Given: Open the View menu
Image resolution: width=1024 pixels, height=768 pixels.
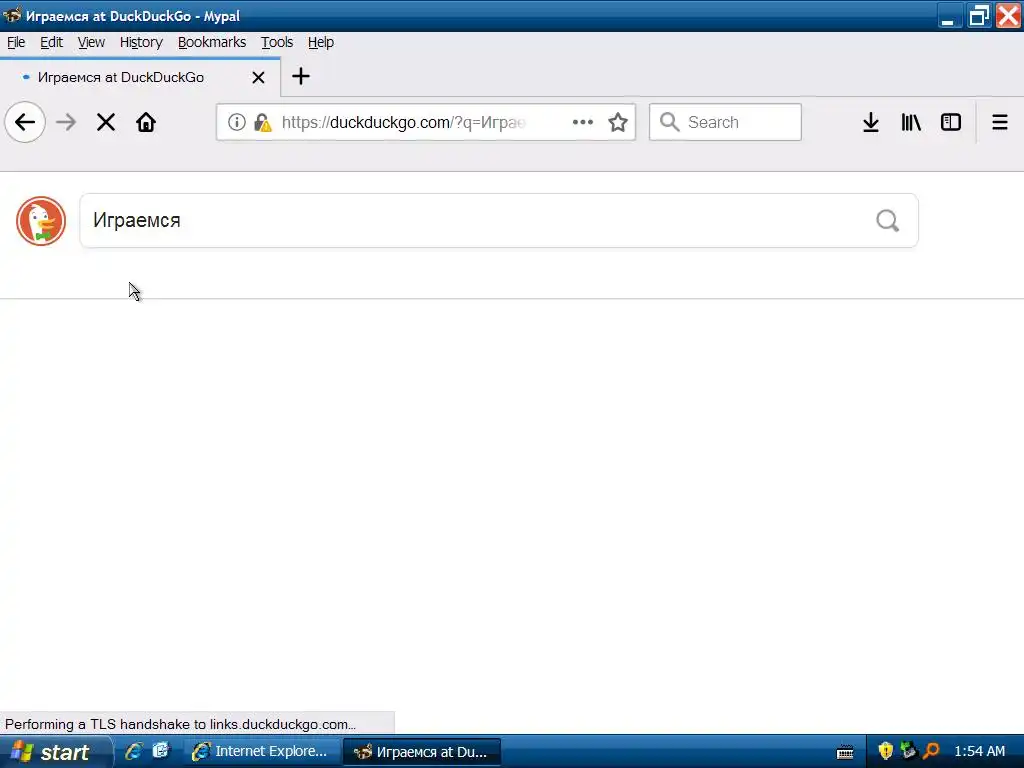Looking at the screenshot, I should [91, 42].
